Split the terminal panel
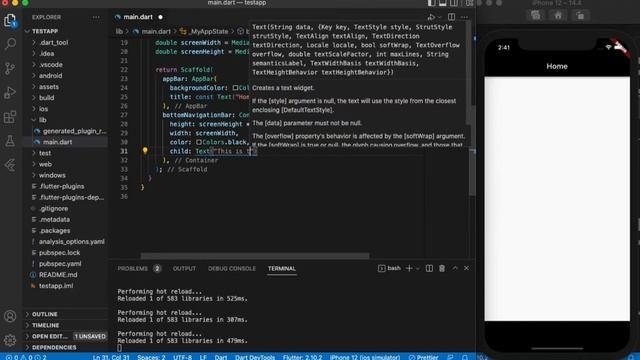640x360 pixels. [x=429, y=268]
